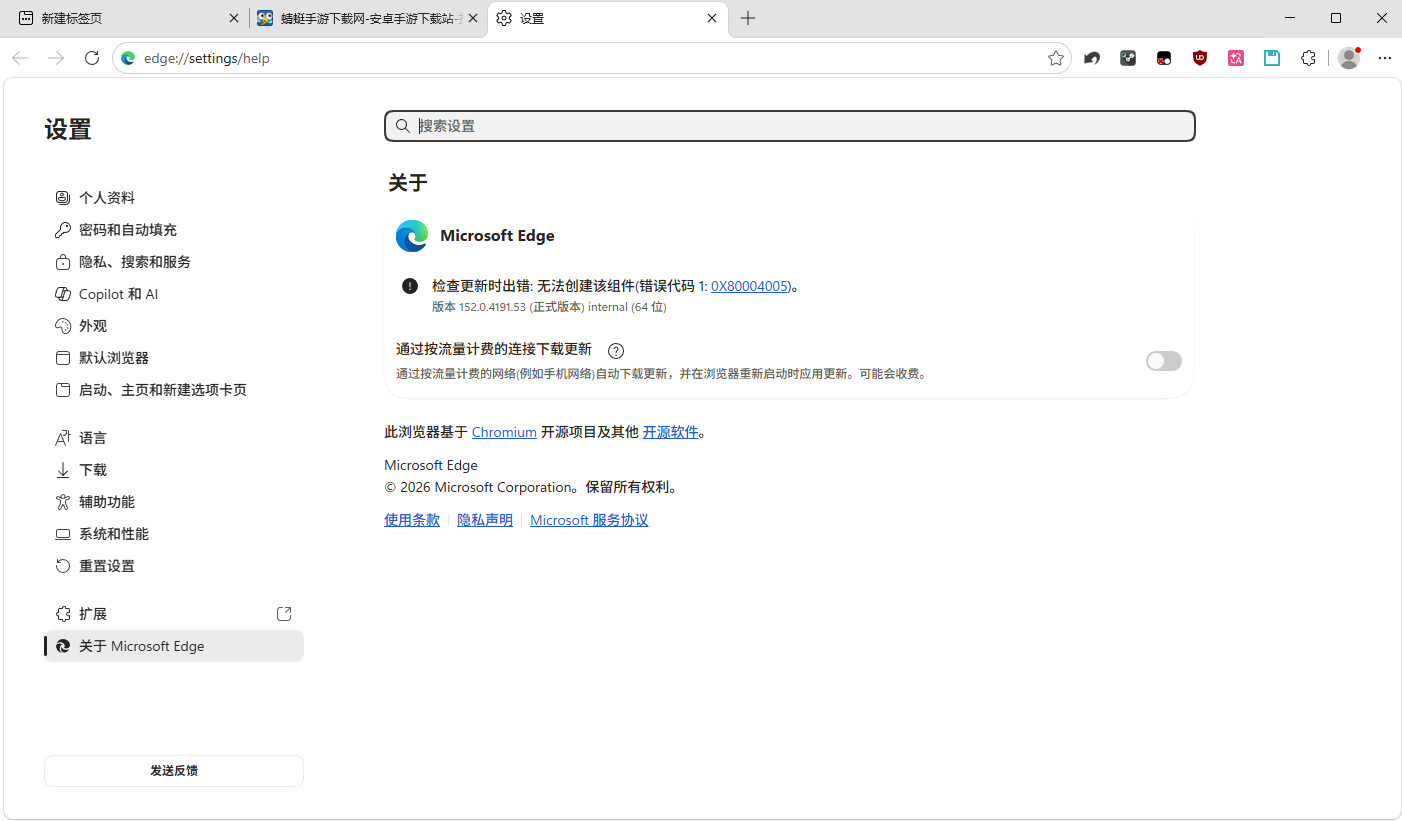Close the 新建标签页 tab

tap(234, 18)
